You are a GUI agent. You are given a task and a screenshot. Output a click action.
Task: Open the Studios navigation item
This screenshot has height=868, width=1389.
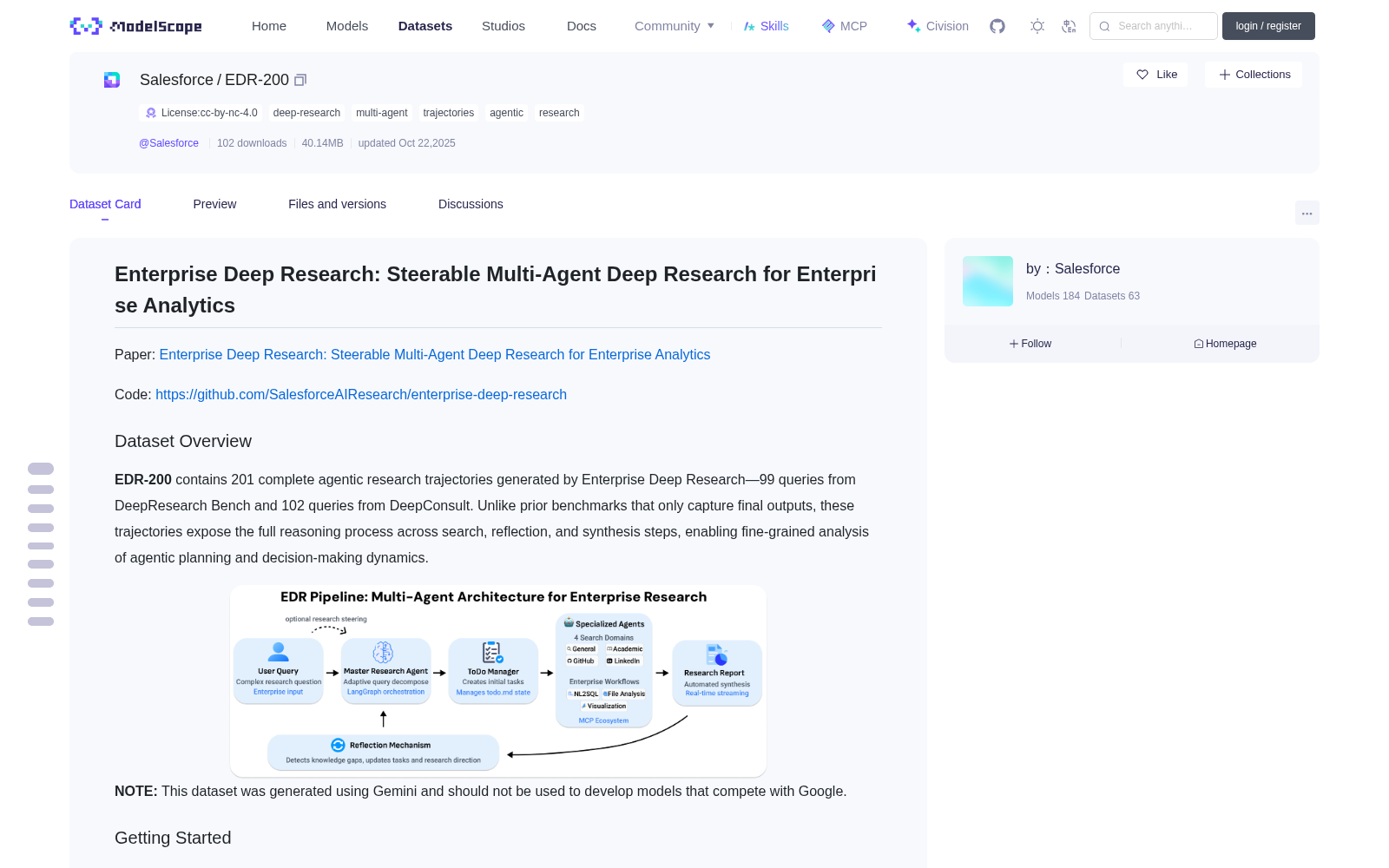click(x=504, y=26)
